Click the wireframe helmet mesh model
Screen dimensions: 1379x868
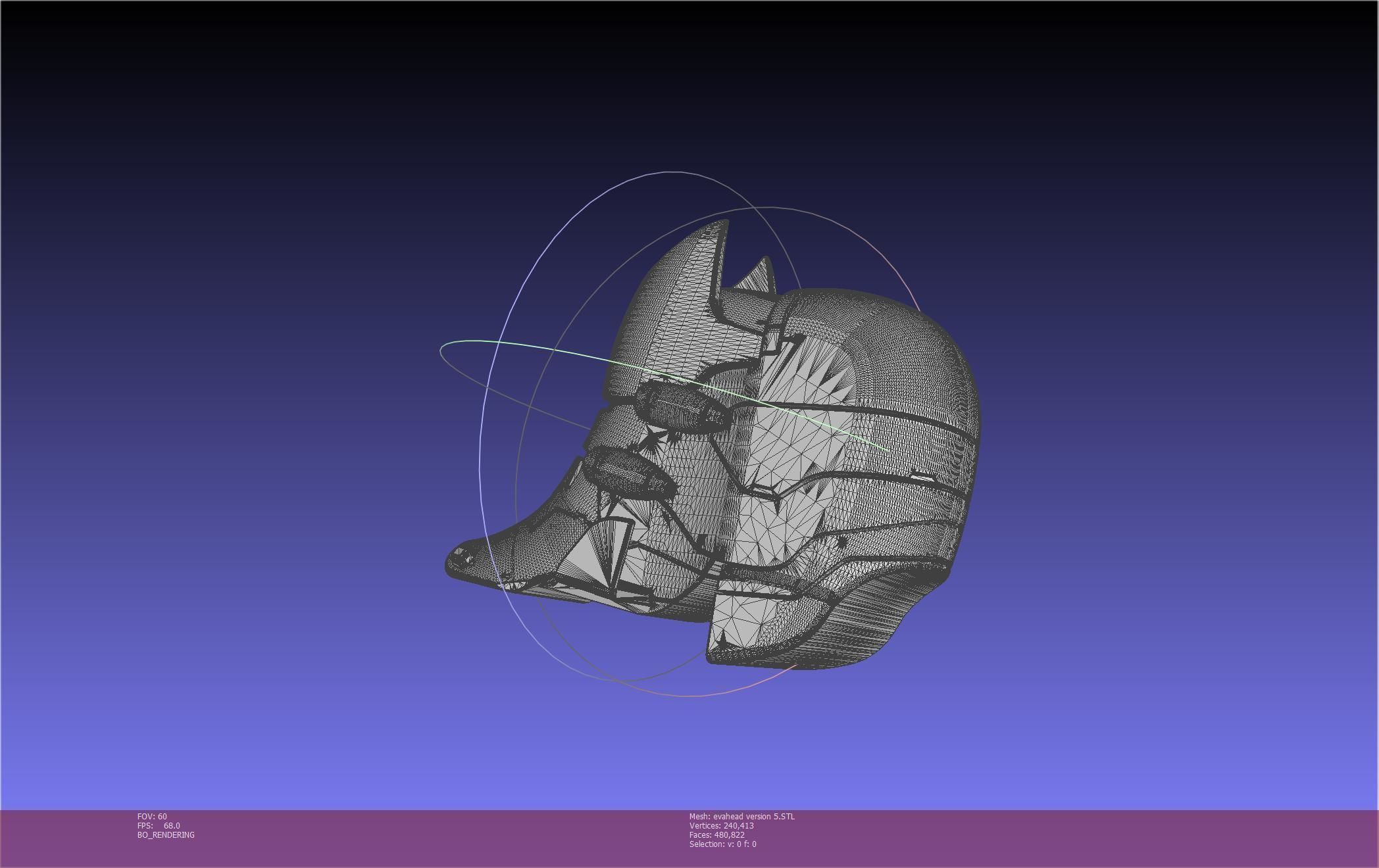[x=713, y=444]
